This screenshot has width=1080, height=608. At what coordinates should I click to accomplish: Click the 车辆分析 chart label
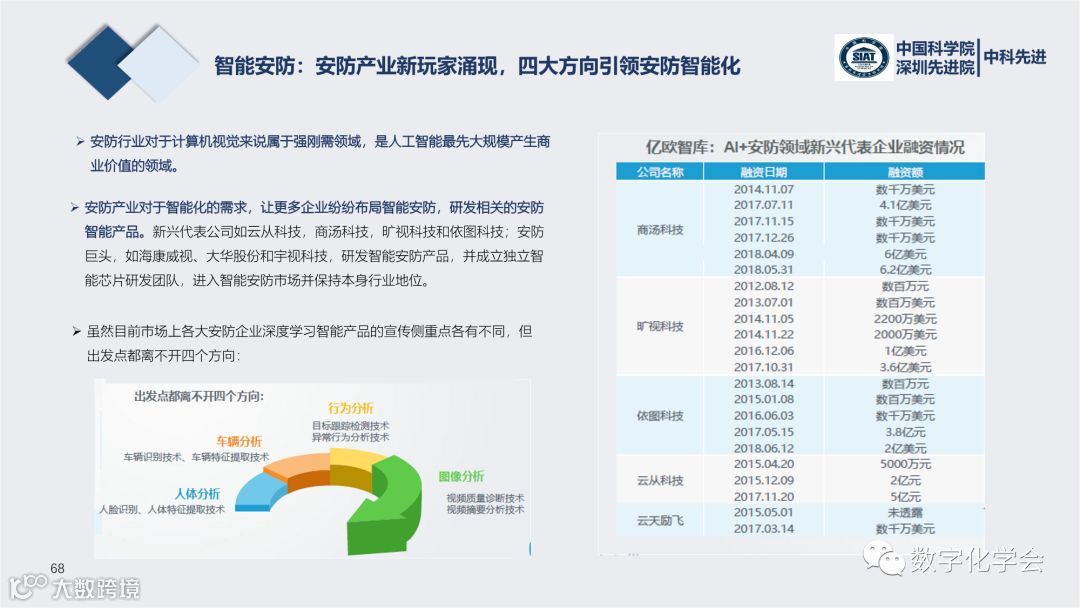239,441
